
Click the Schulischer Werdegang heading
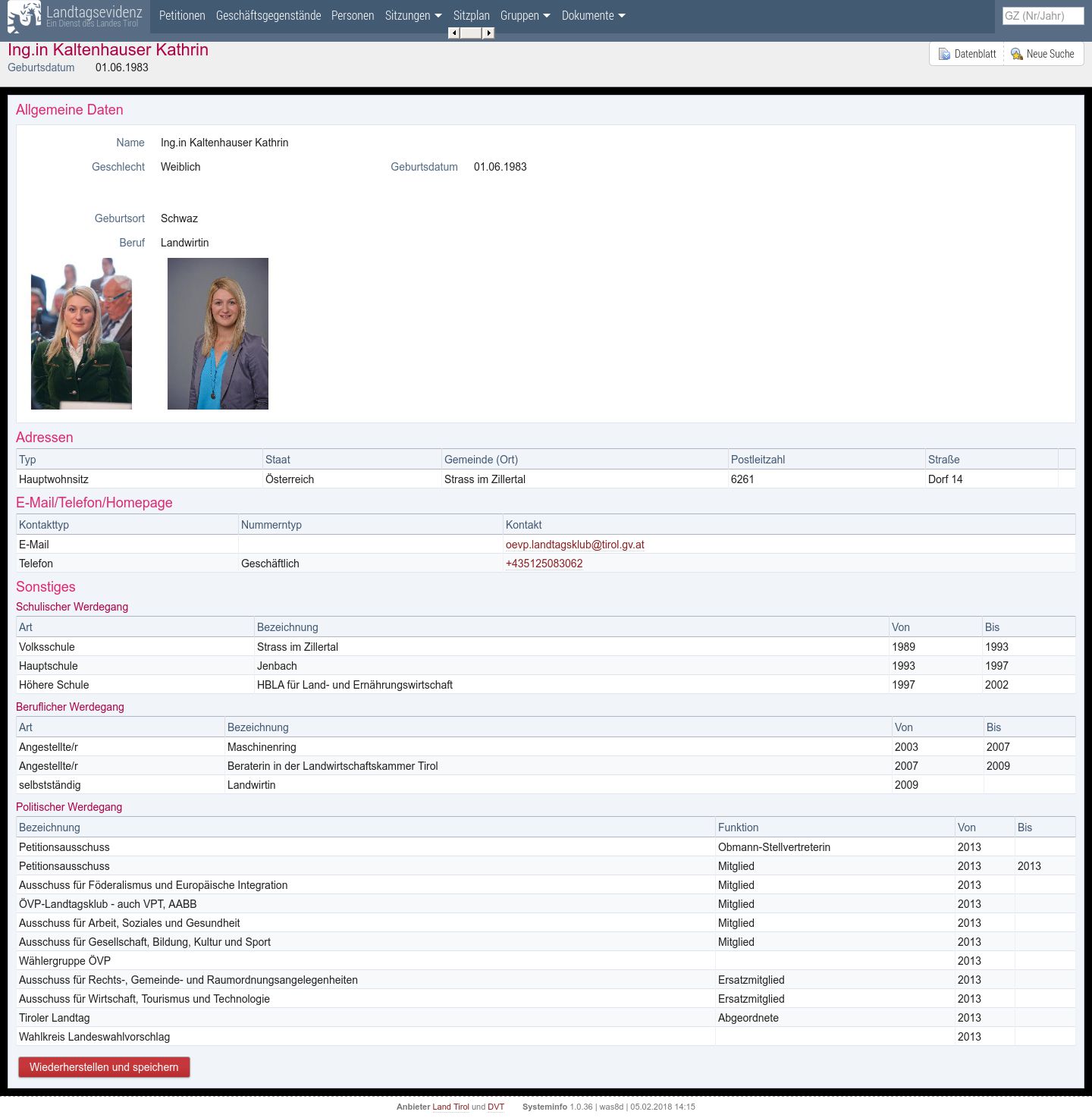(x=72, y=607)
